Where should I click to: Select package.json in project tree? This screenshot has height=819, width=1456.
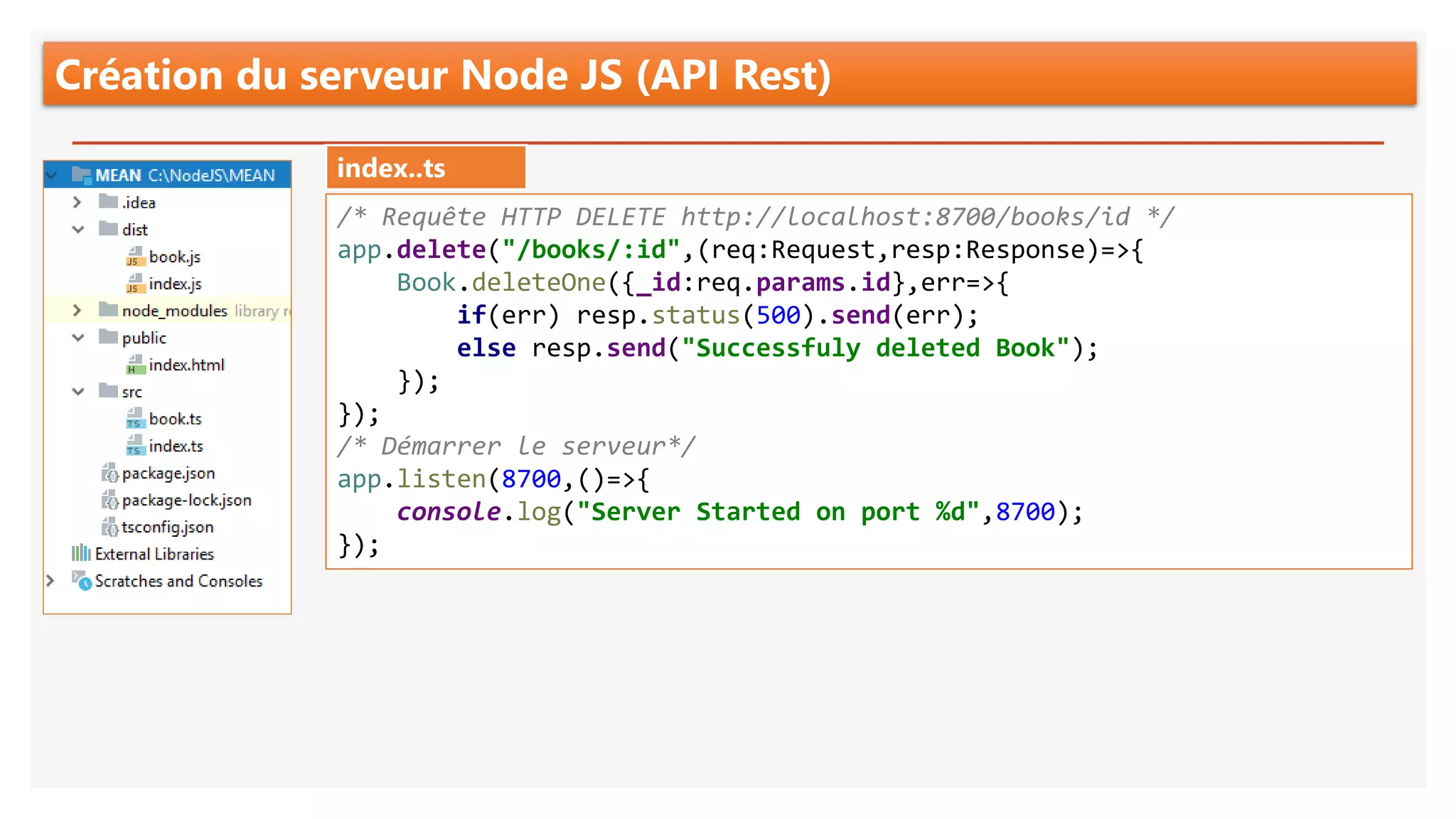pyautogui.click(x=168, y=473)
